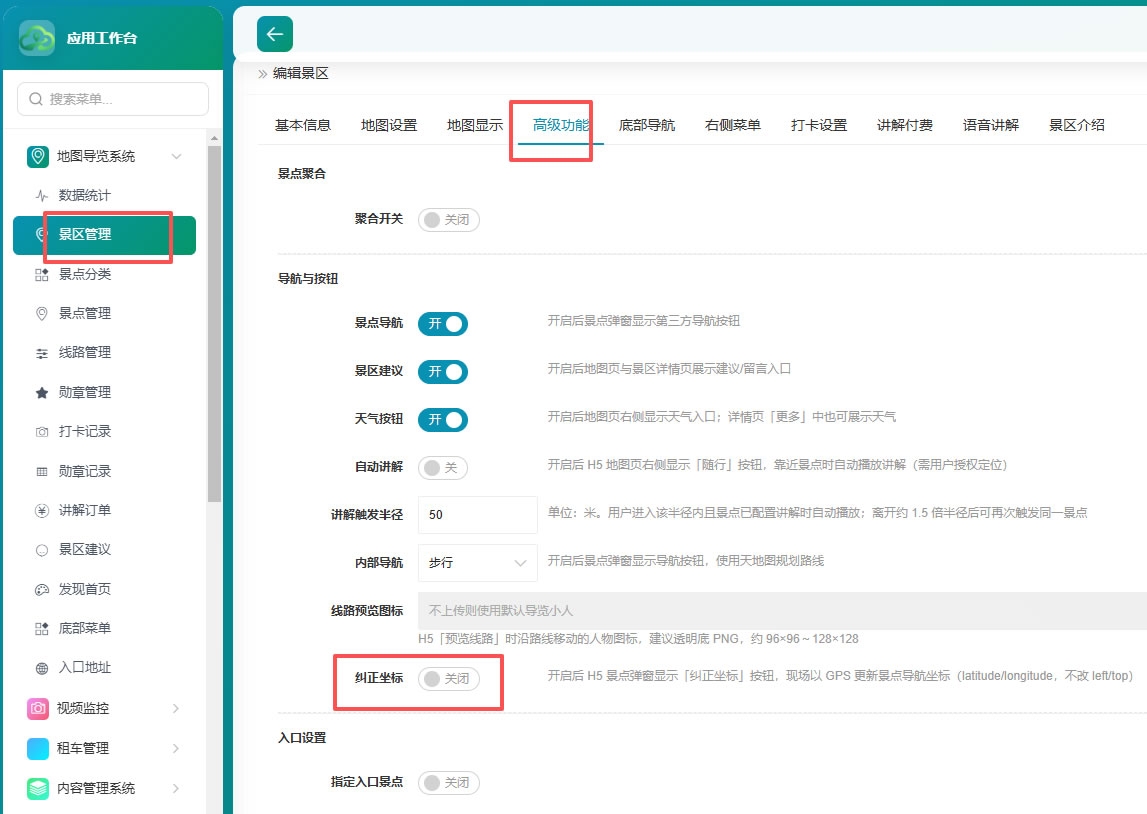Select the 高级功能 tab
Image resolution: width=1147 pixels, height=814 pixels.
tap(560, 125)
